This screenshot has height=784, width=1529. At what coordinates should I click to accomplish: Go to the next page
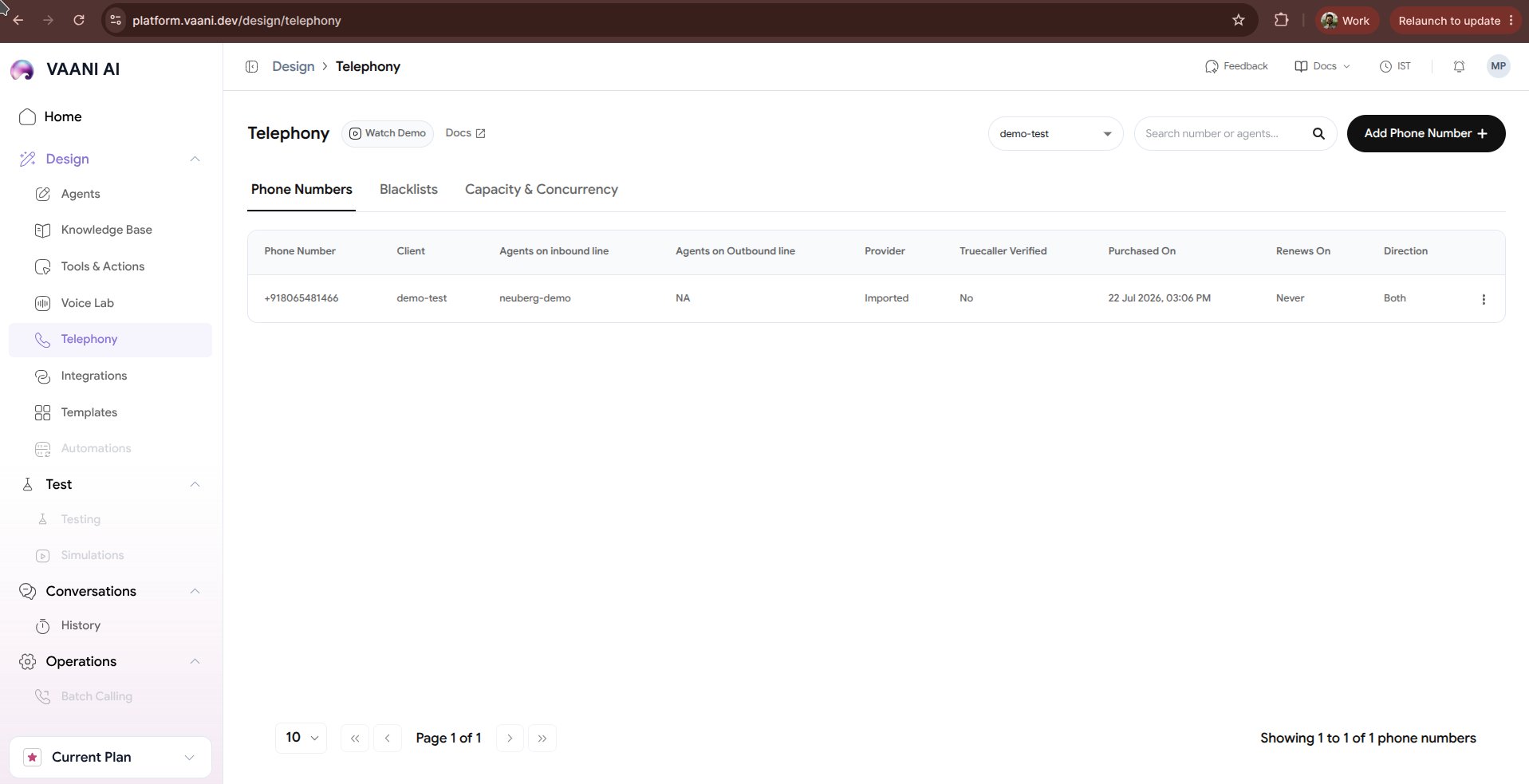(510, 739)
